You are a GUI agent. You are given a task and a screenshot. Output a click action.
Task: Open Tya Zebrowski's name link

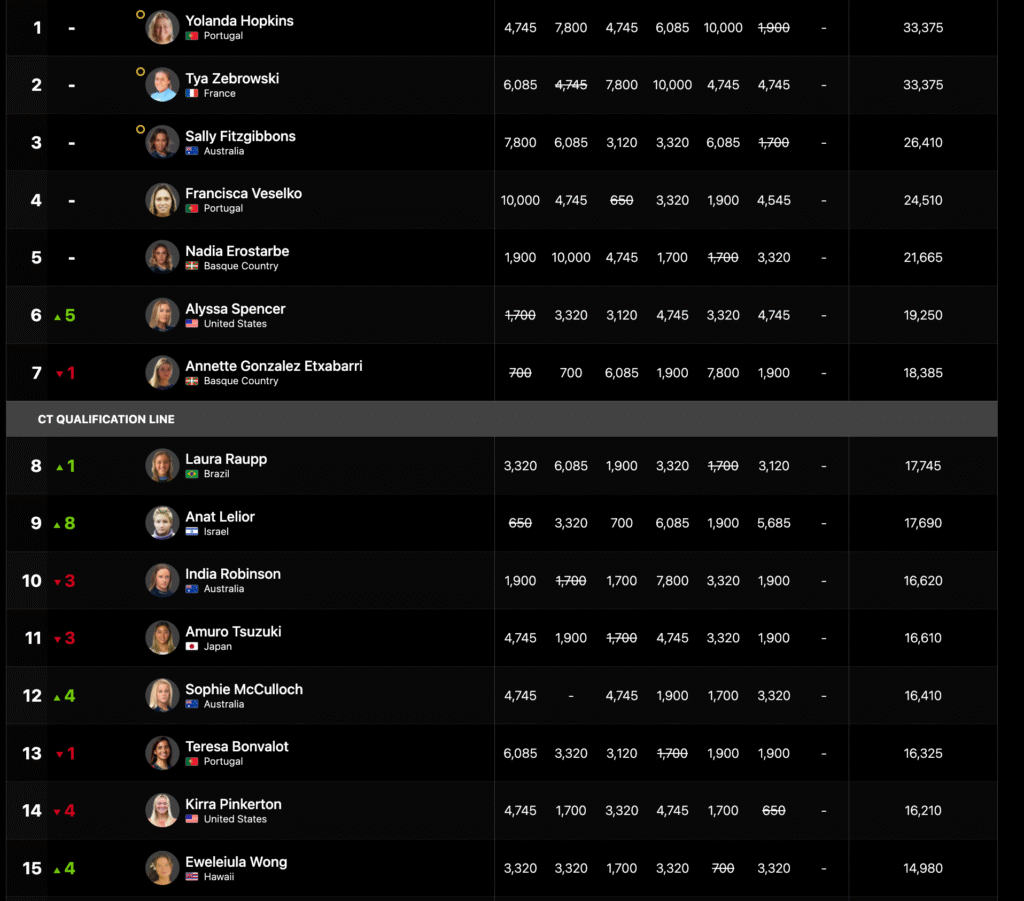click(x=232, y=78)
